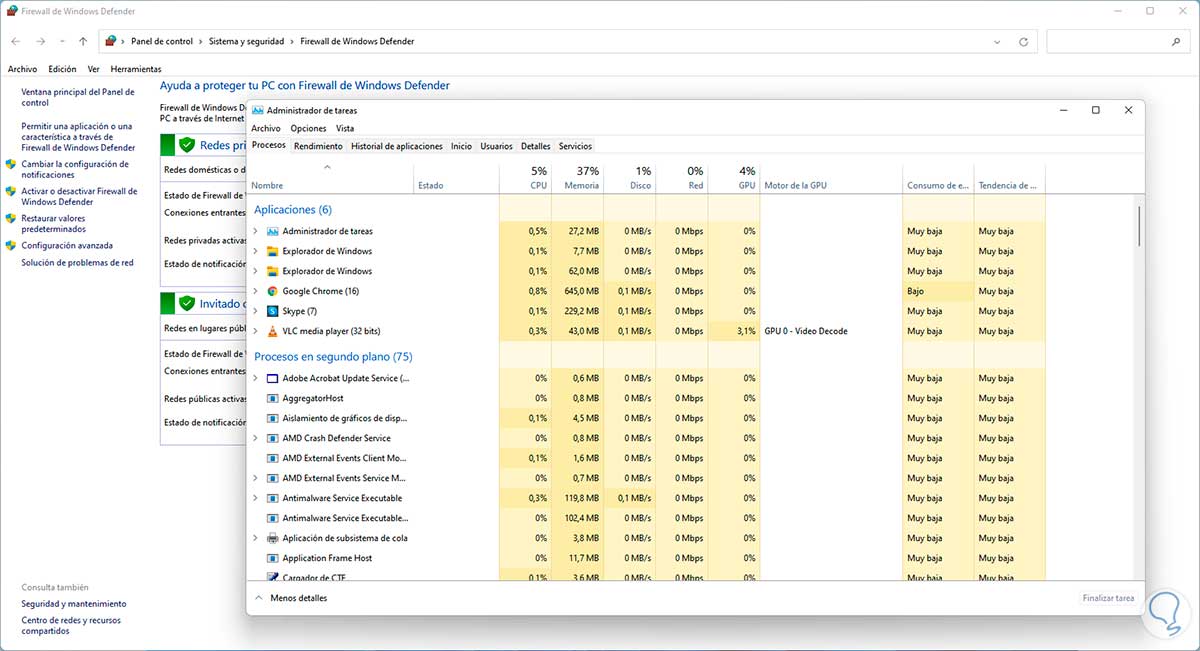Viewport: 1200px width, 651px height.
Task: Click the Skype process icon
Action: [x=273, y=311]
